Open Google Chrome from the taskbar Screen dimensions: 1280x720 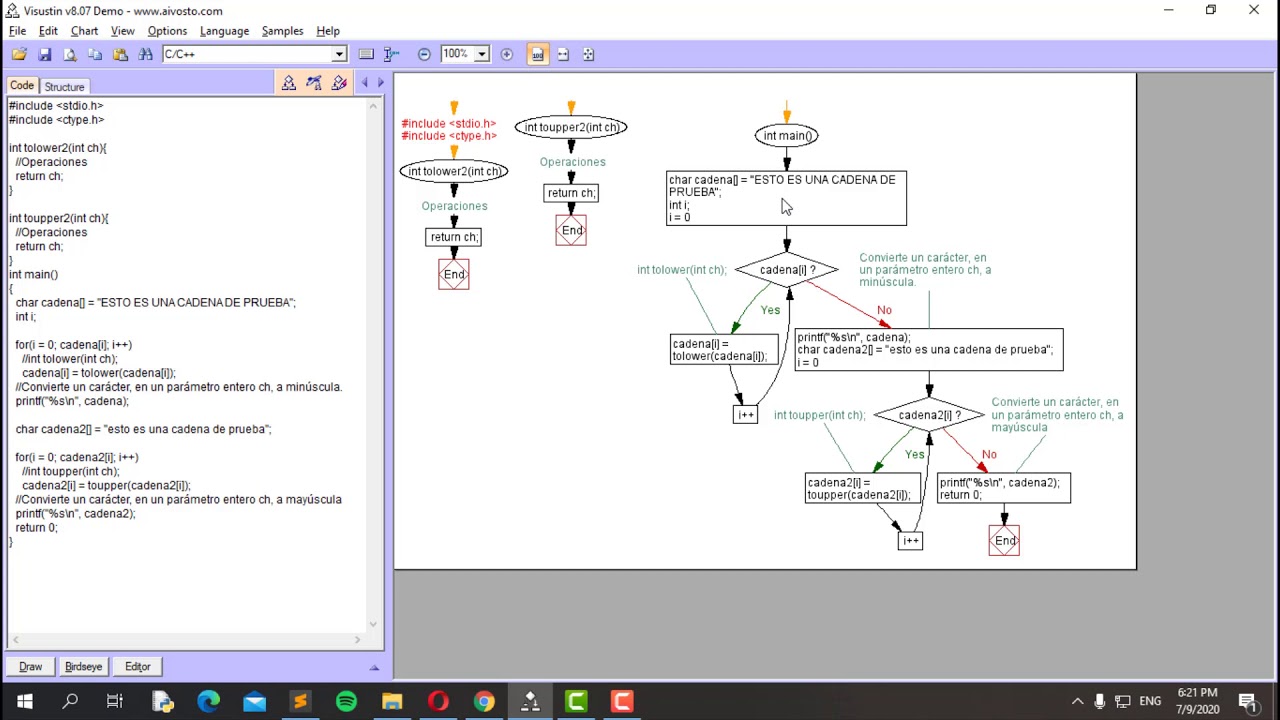pyautogui.click(x=484, y=701)
